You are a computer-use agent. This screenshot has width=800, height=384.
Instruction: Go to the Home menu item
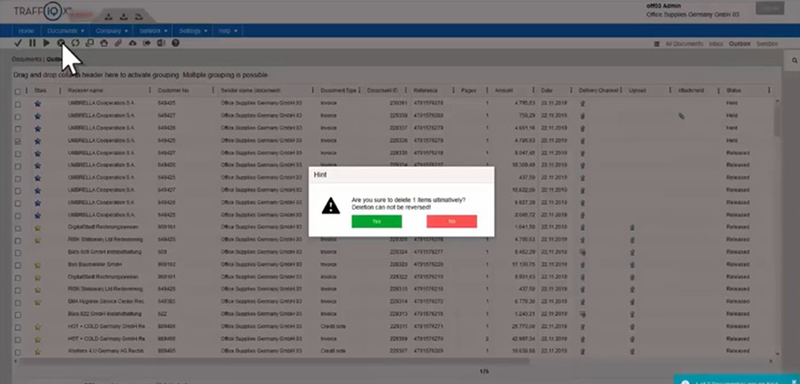tap(26, 31)
